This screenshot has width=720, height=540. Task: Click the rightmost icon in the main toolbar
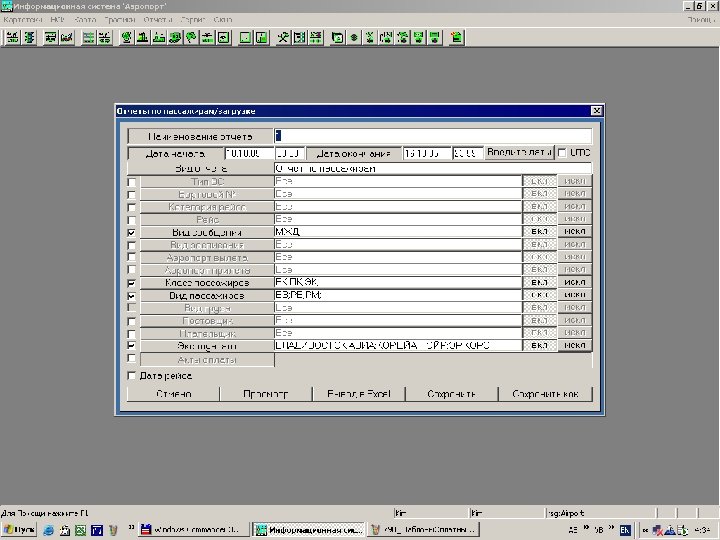pyautogui.click(x=456, y=37)
